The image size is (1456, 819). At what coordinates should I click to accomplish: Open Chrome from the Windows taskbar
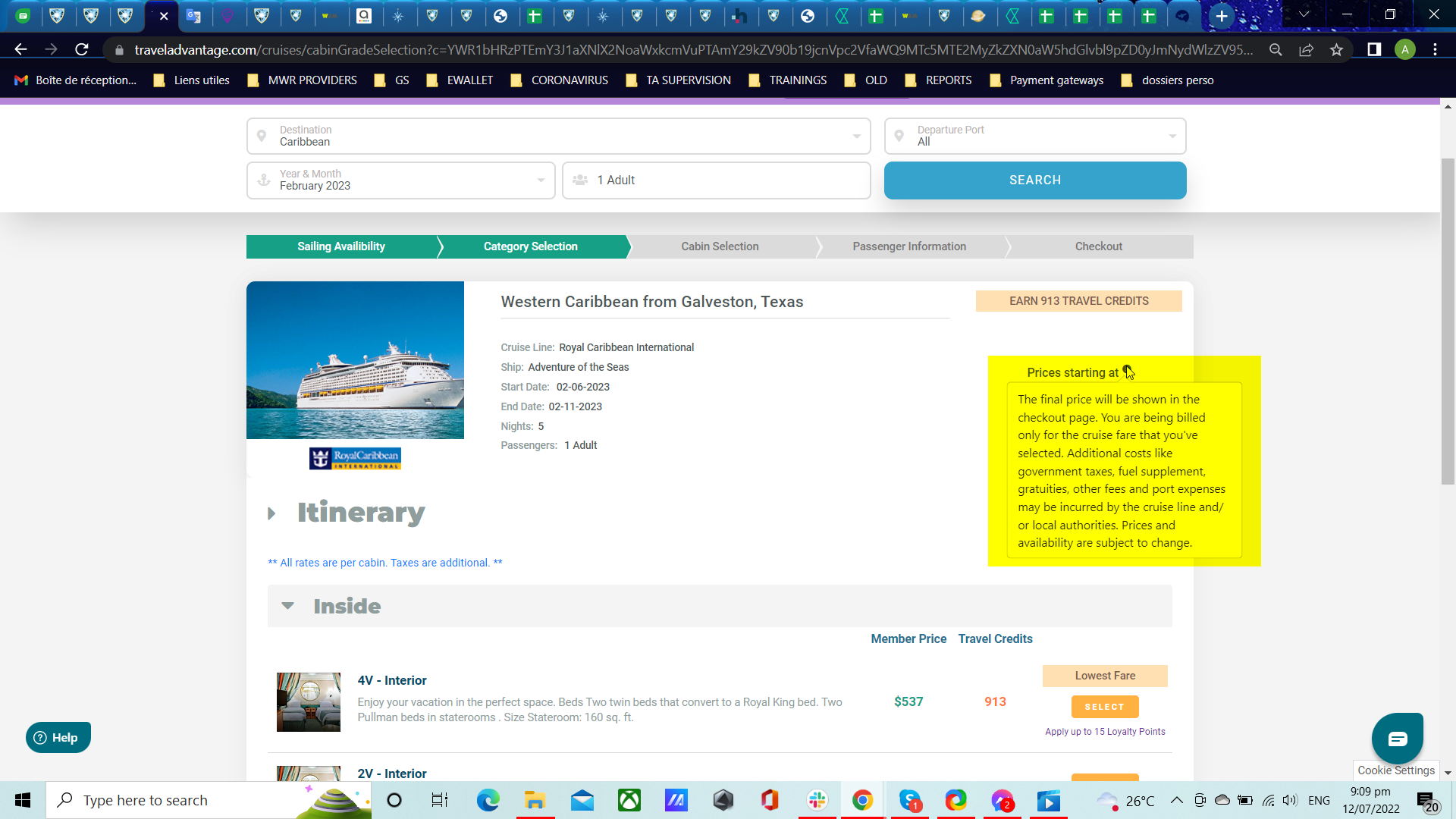tap(862, 800)
